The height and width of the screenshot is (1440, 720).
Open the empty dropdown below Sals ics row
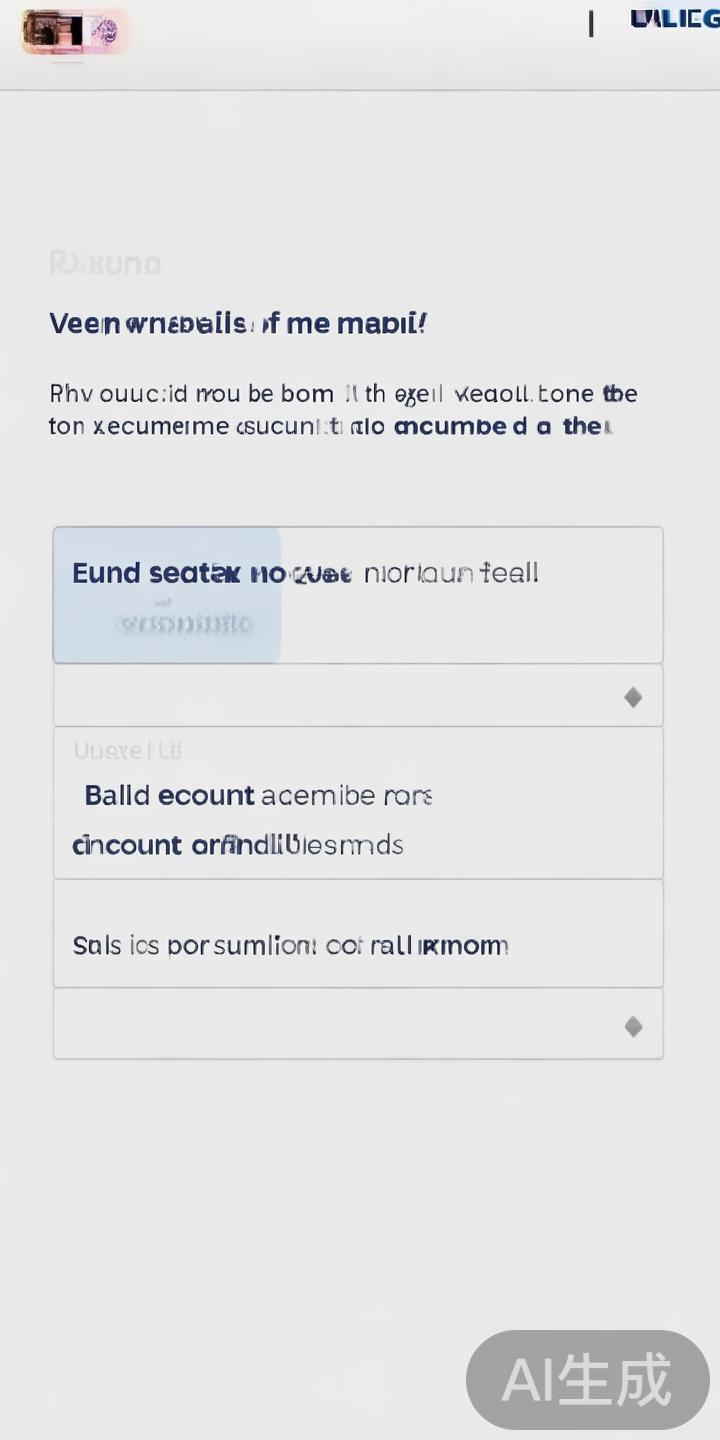(357, 1025)
